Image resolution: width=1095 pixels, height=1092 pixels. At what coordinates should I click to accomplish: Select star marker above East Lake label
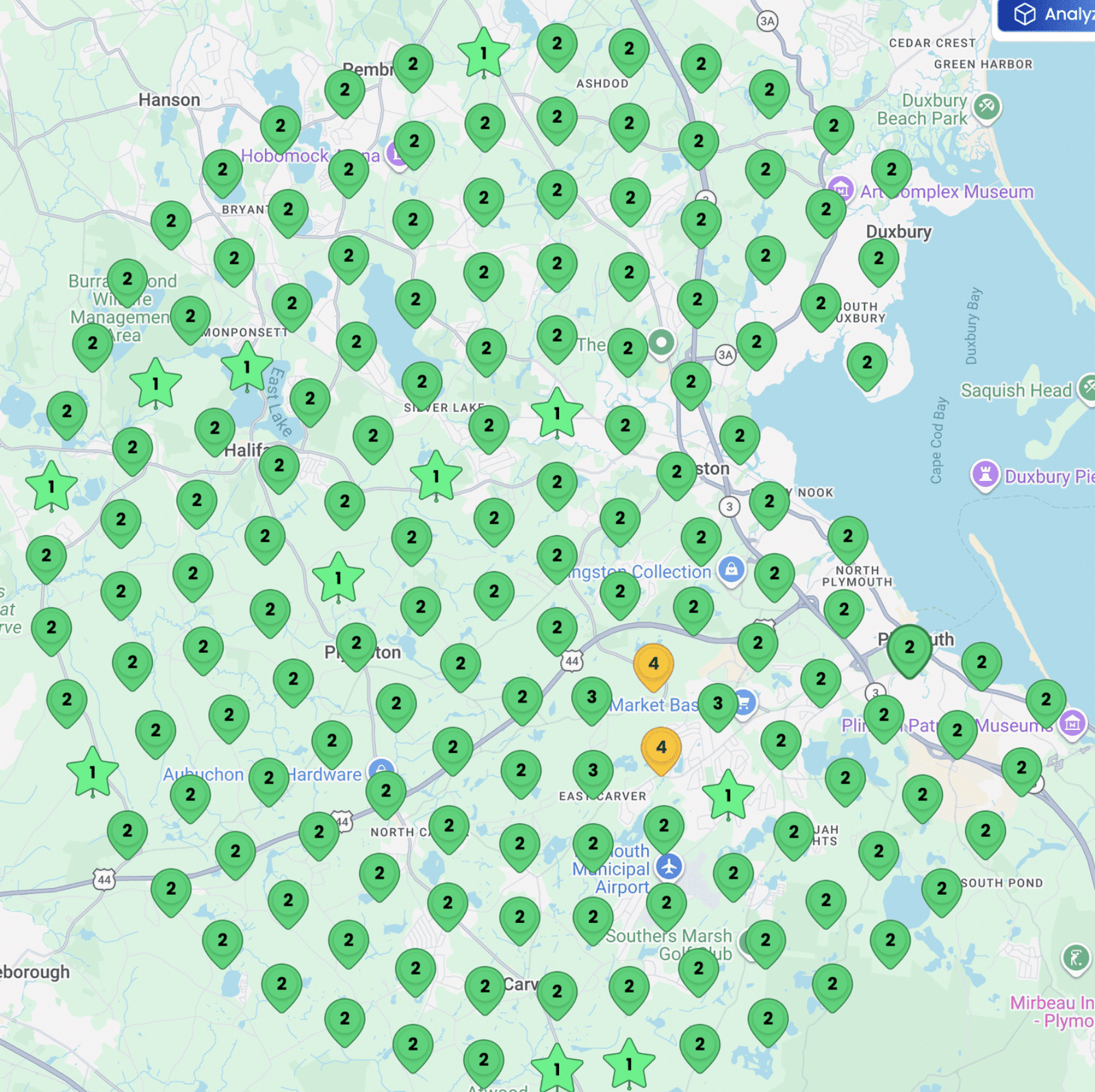pos(247,368)
